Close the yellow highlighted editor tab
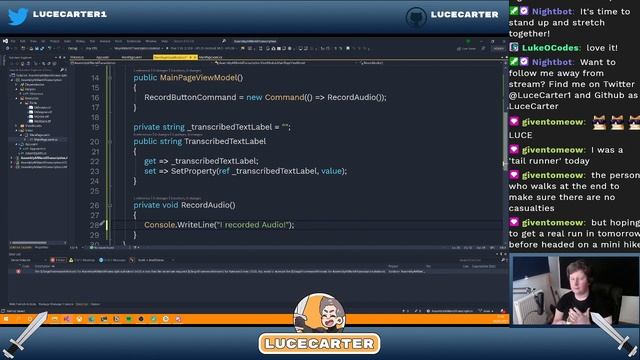This screenshot has height=360, width=640. tap(195, 57)
